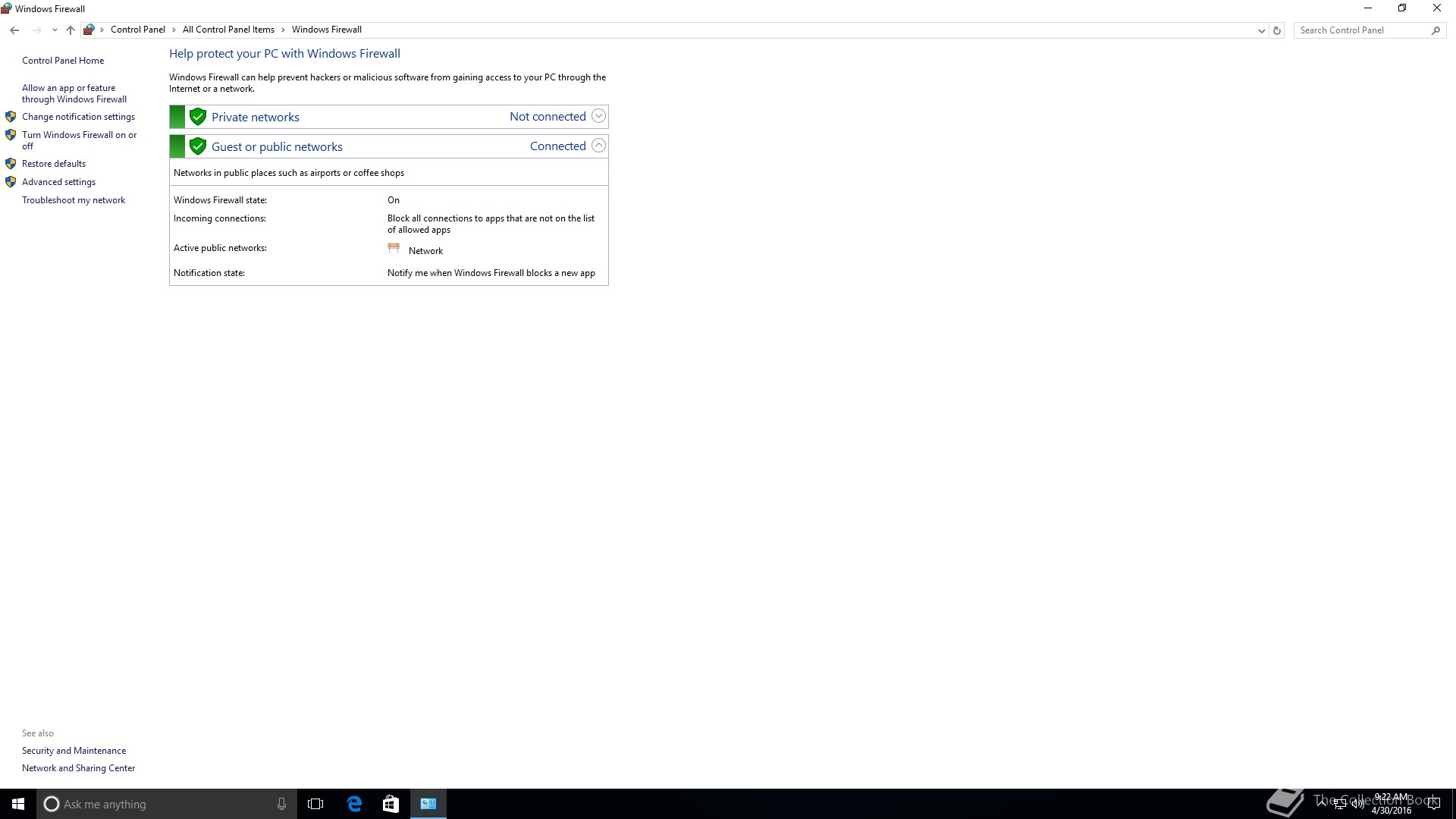Go up one level with the up arrow

click(x=71, y=30)
